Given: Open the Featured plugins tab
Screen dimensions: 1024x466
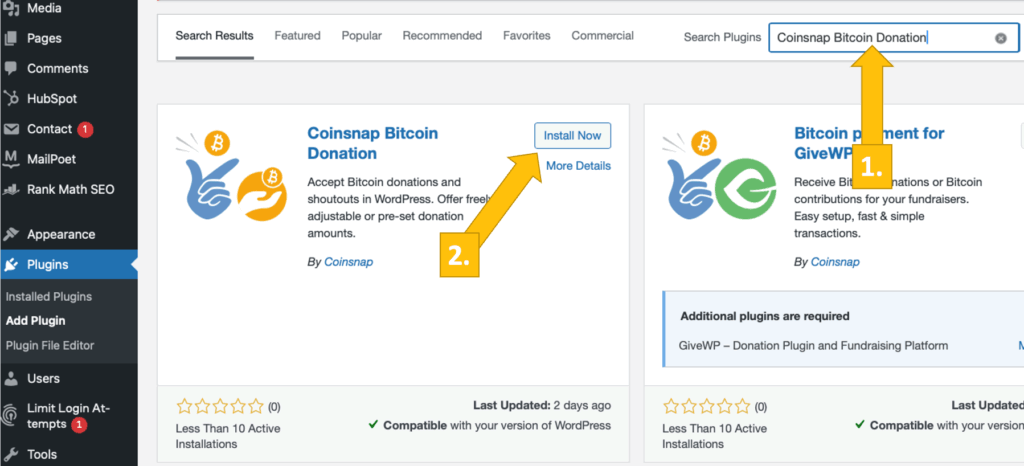Looking at the screenshot, I should point(297,36).
